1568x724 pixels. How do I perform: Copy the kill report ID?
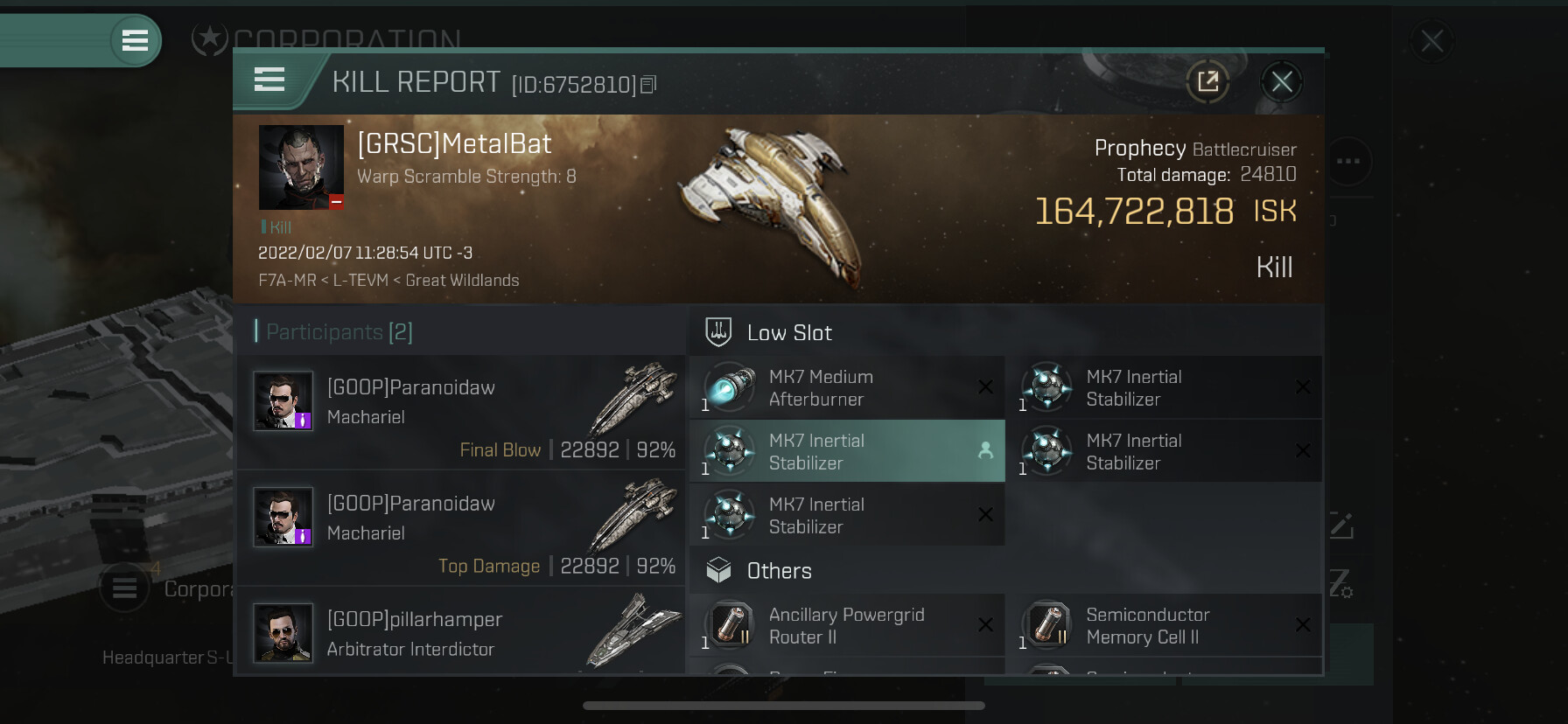point(648,85)
